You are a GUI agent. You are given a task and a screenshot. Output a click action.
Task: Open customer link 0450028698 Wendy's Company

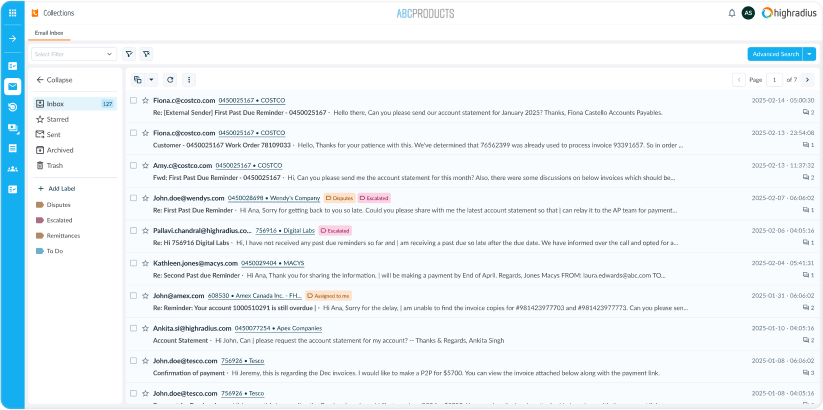click(273, 198)
